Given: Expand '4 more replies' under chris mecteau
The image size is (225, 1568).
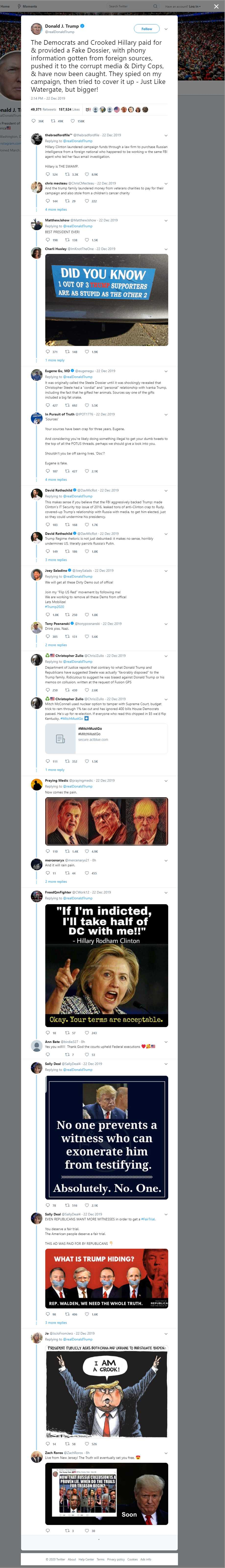Looking at the screenshot, I should pyautogui.click(x=56, y=209).
